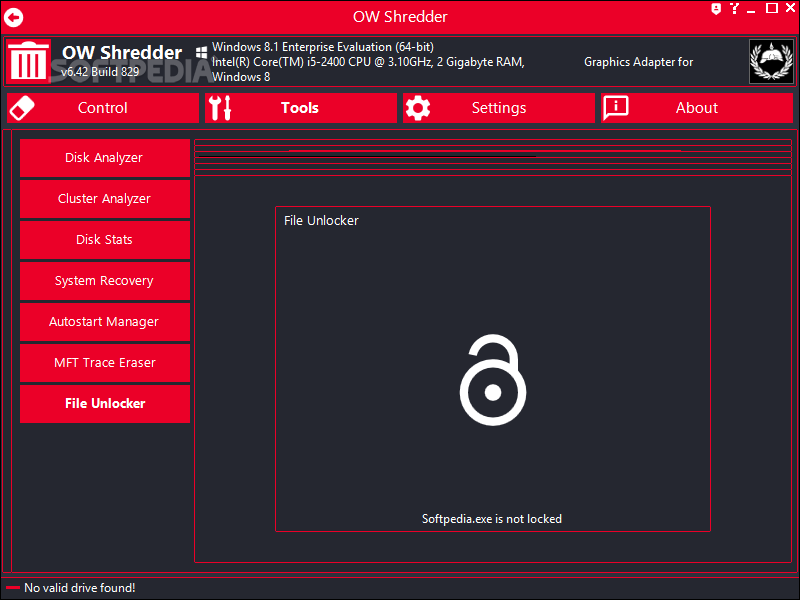Click the wrench and screwdriver Tools icon
Image resolution: width=800 pixels, height=600 pixels.
coord(220,108)
